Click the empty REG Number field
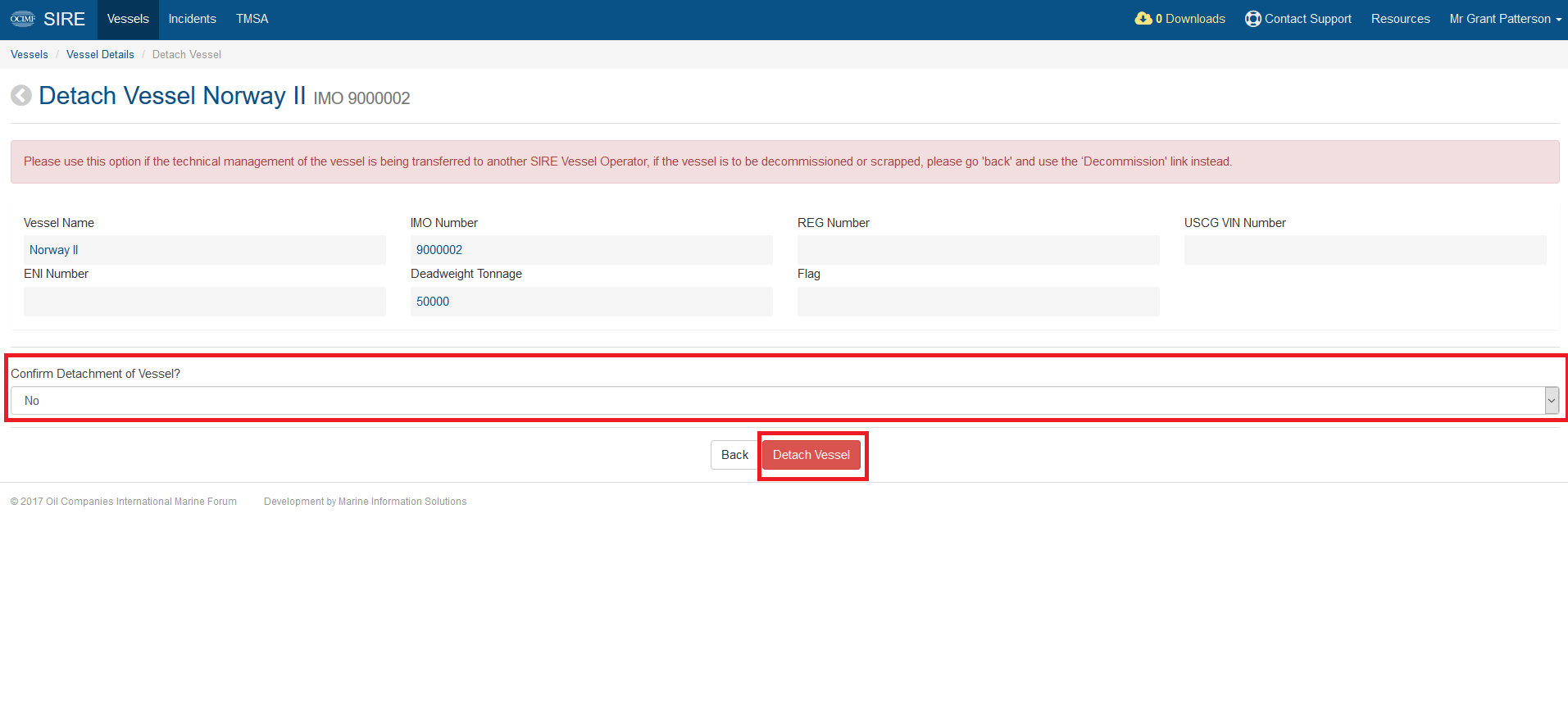The image size is (1568, 709). click(x=979, y=250)
